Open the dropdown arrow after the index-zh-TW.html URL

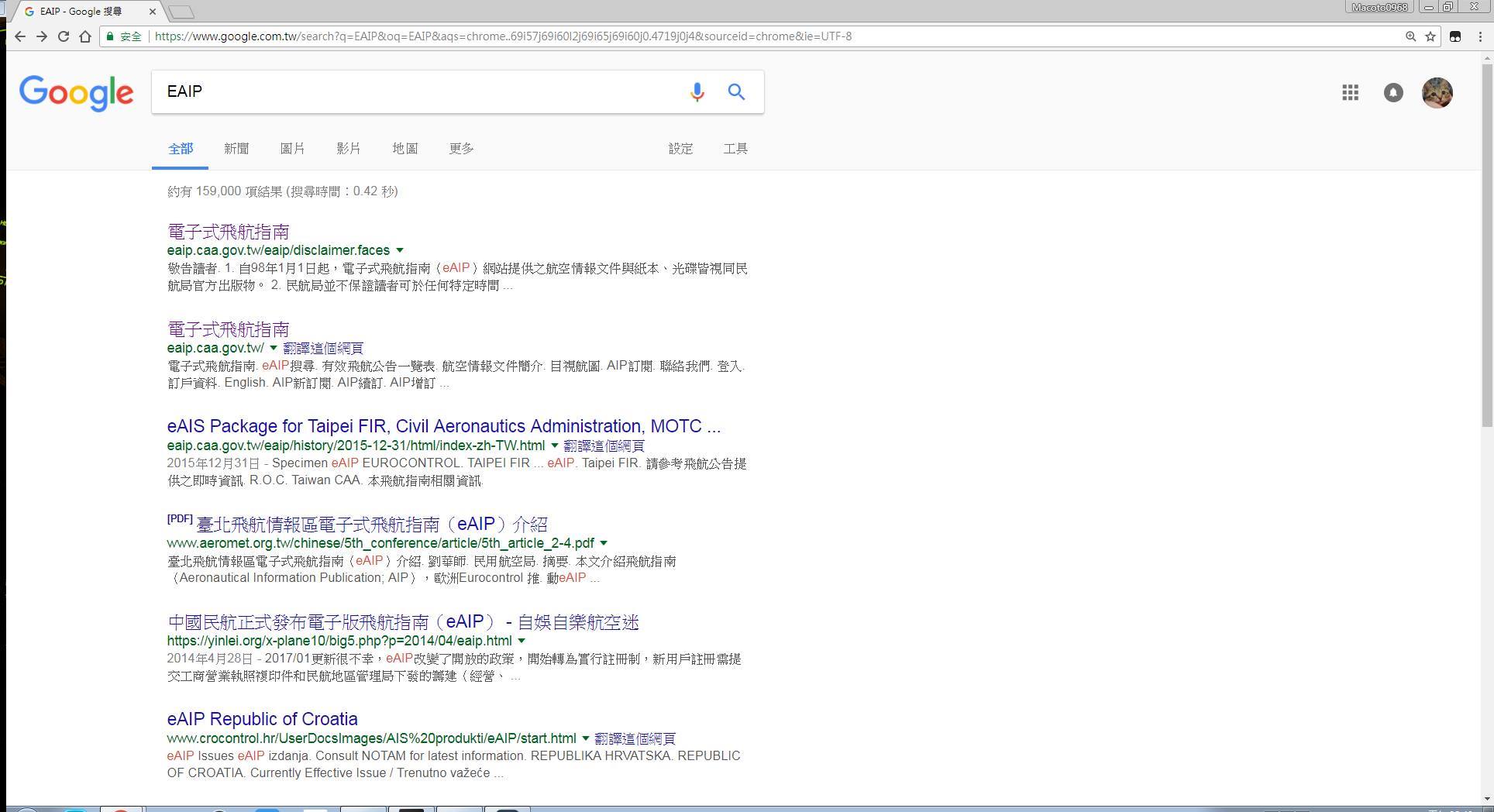[x=554, y=446]
